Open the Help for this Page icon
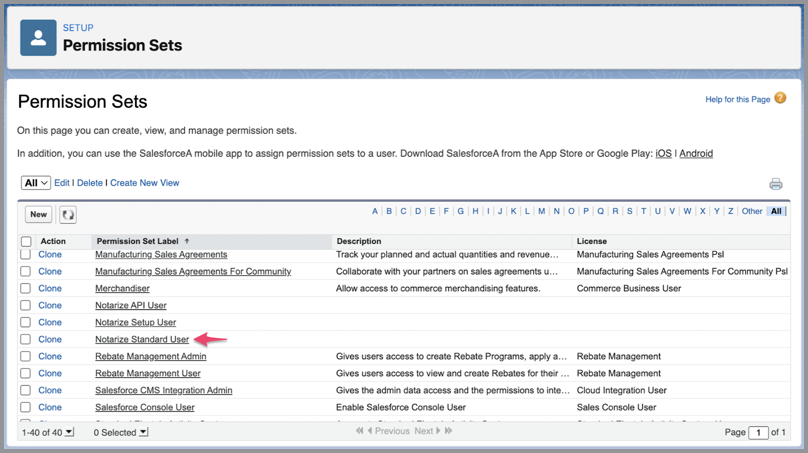The image size is (808, 453). coord(780,98)
